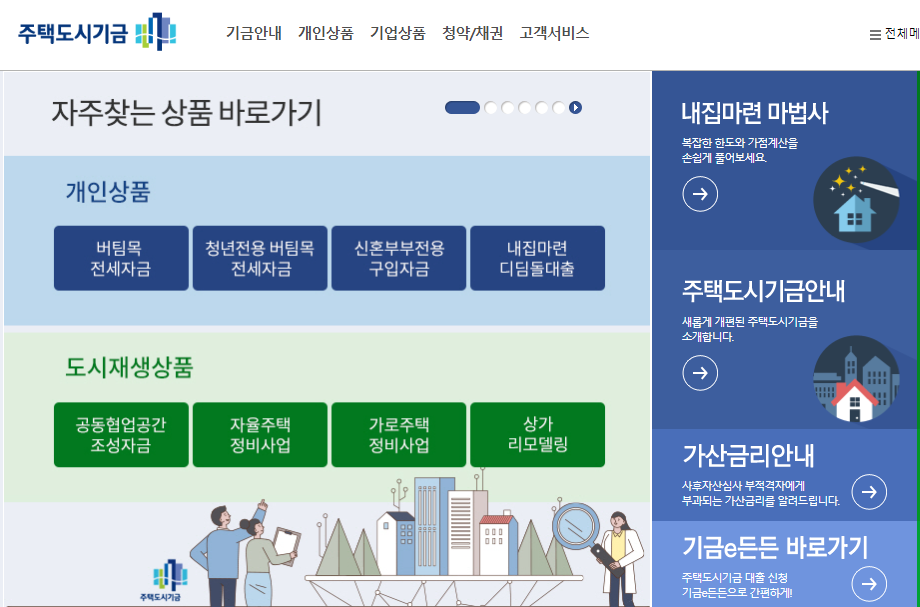This screenshot has width=920, height=607.
Task: Open the 기금안내 menu
Action: 255,33
